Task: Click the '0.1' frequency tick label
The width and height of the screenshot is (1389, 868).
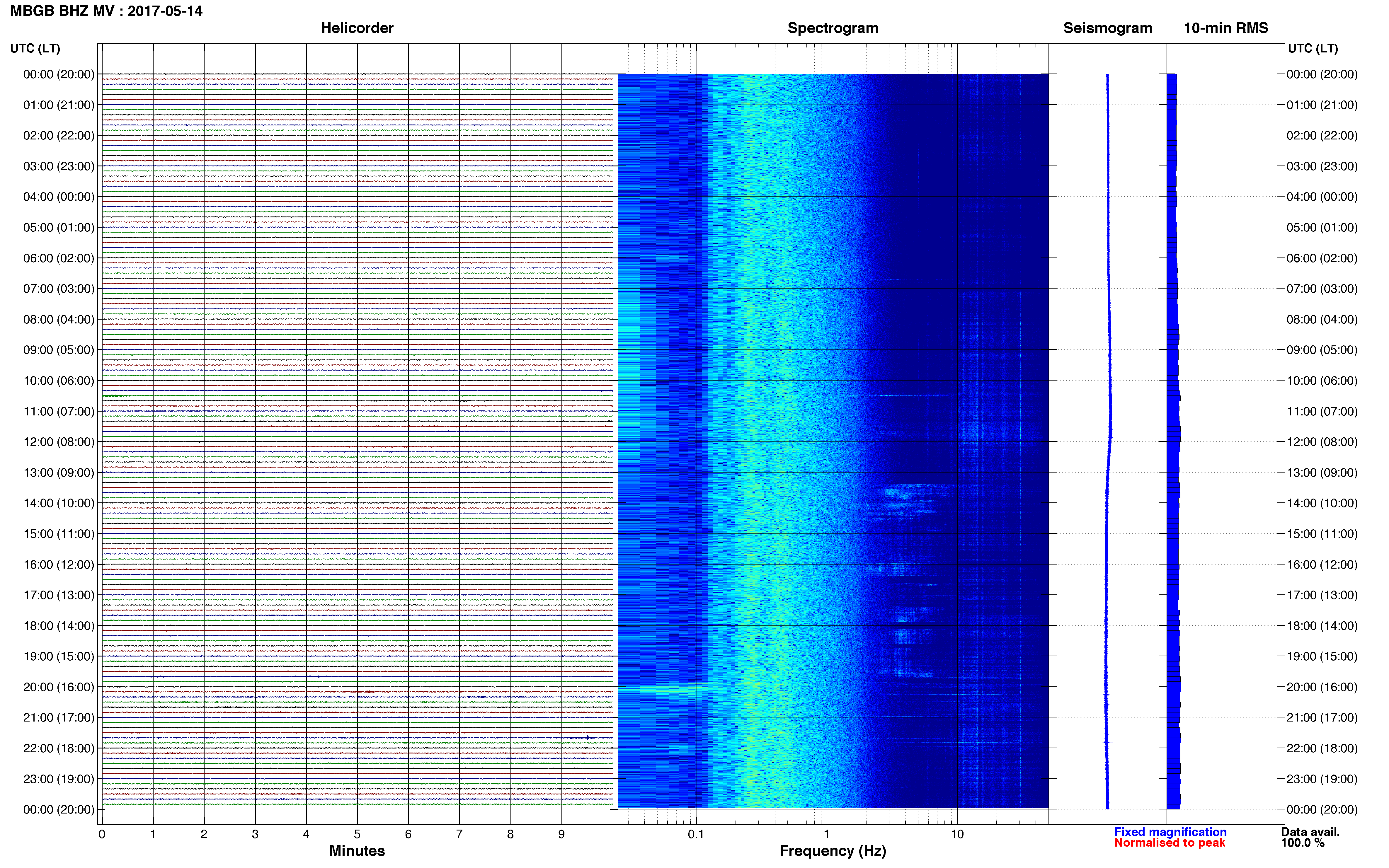Action: (696, 834)
